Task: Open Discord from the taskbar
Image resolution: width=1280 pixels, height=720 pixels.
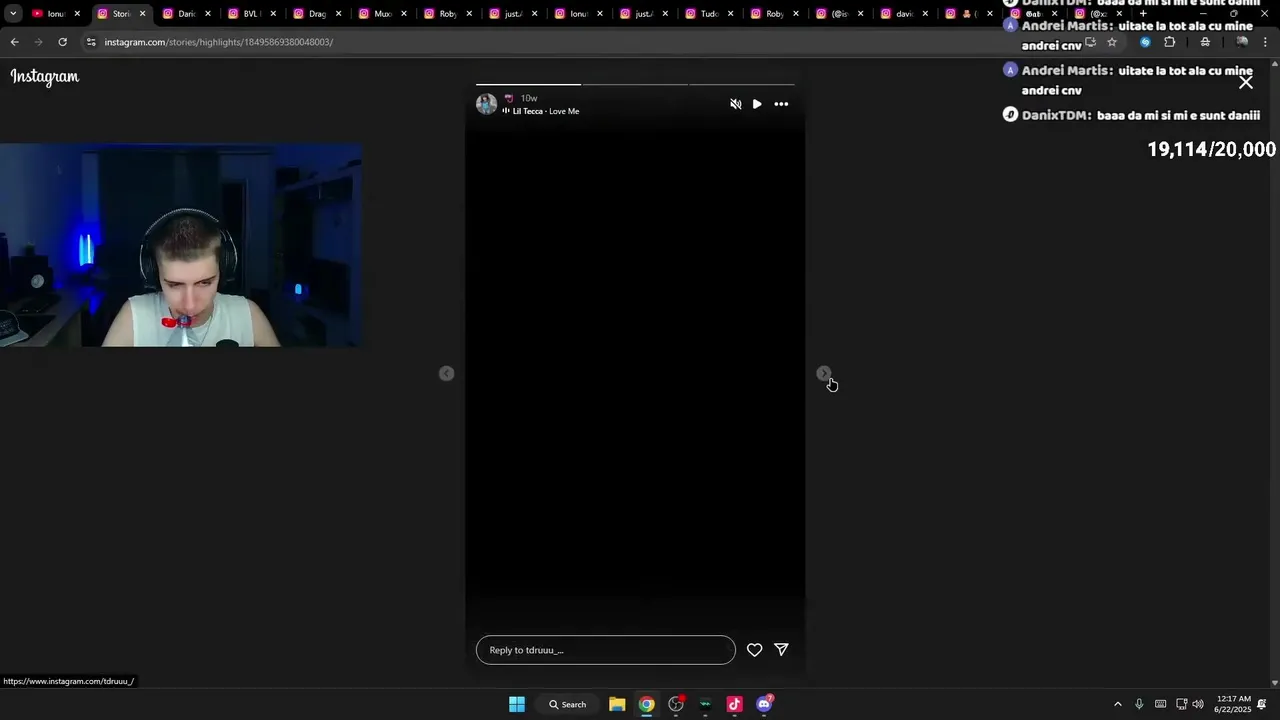Action: [764, 704]
